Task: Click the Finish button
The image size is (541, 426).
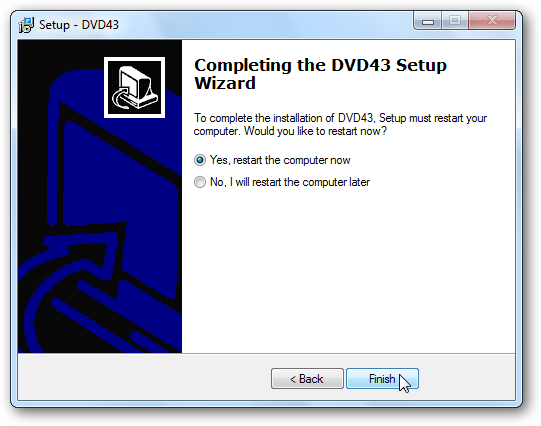Action: pyautogui.click(x=382, y=379)
